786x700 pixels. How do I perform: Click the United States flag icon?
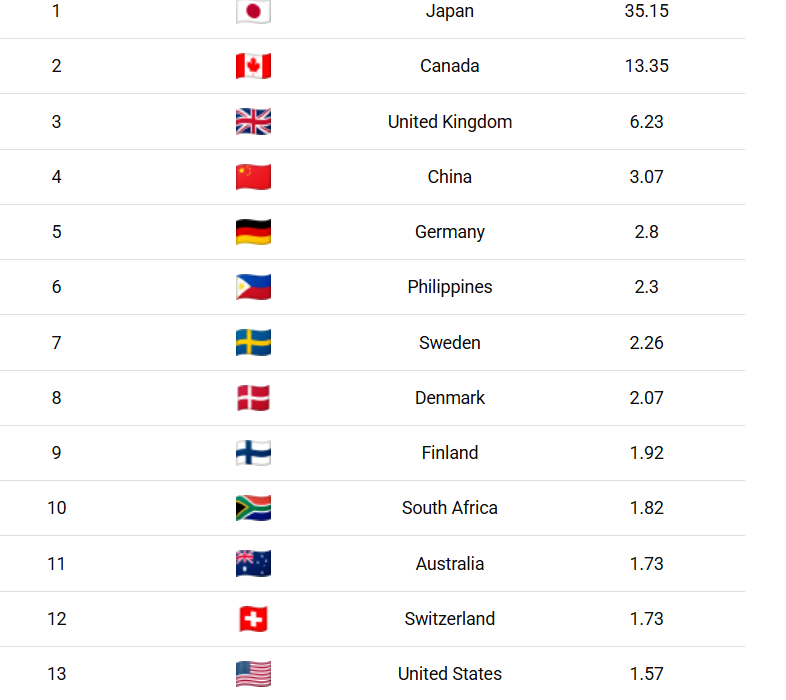[x=253, y=674]
